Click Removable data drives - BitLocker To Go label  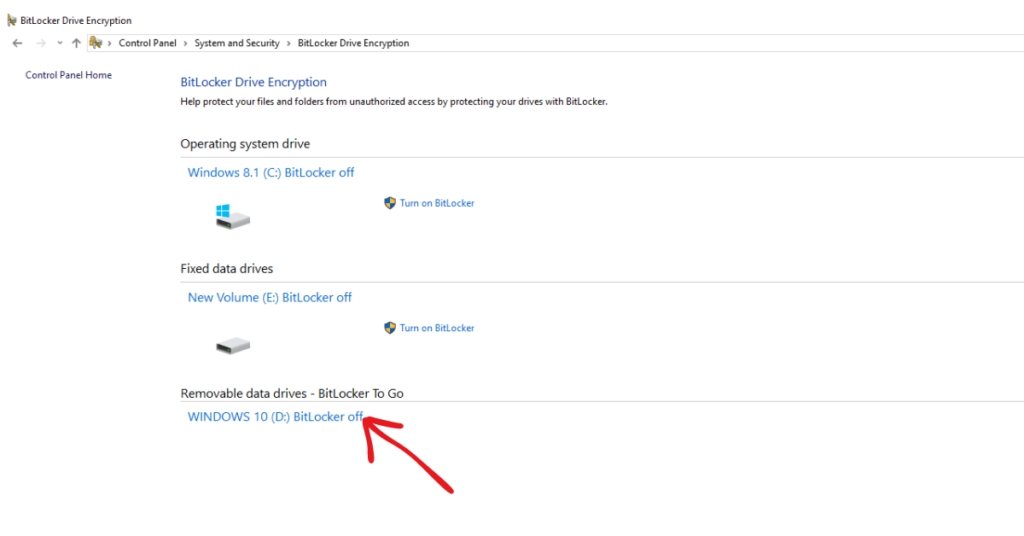pos(292,394)
